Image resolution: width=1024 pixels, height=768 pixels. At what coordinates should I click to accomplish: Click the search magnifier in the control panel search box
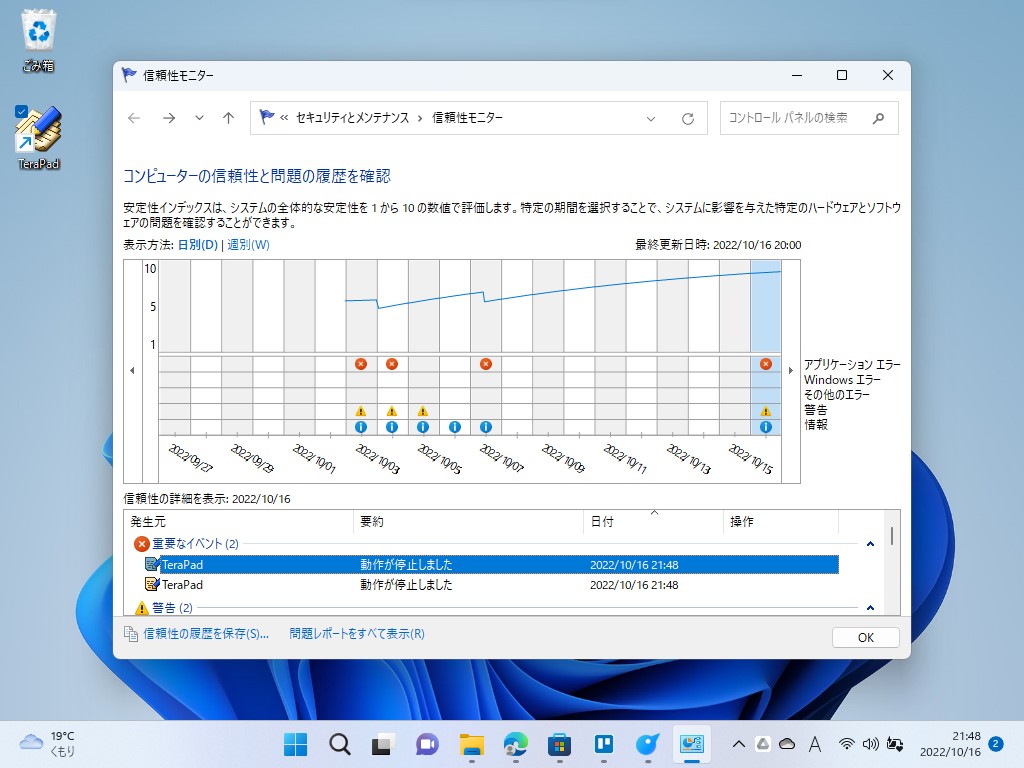pyautogui.click(x=879, y=118)
